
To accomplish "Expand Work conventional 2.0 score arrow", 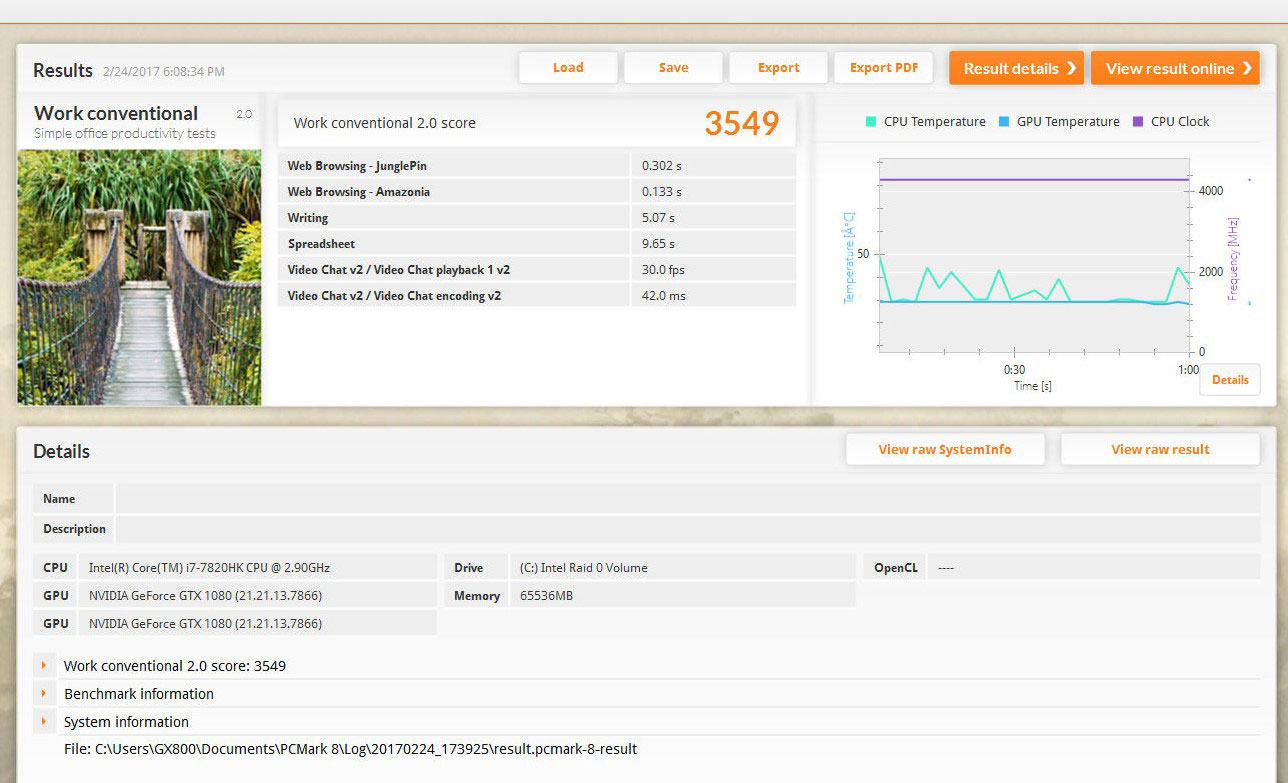I will click(44, 665).
